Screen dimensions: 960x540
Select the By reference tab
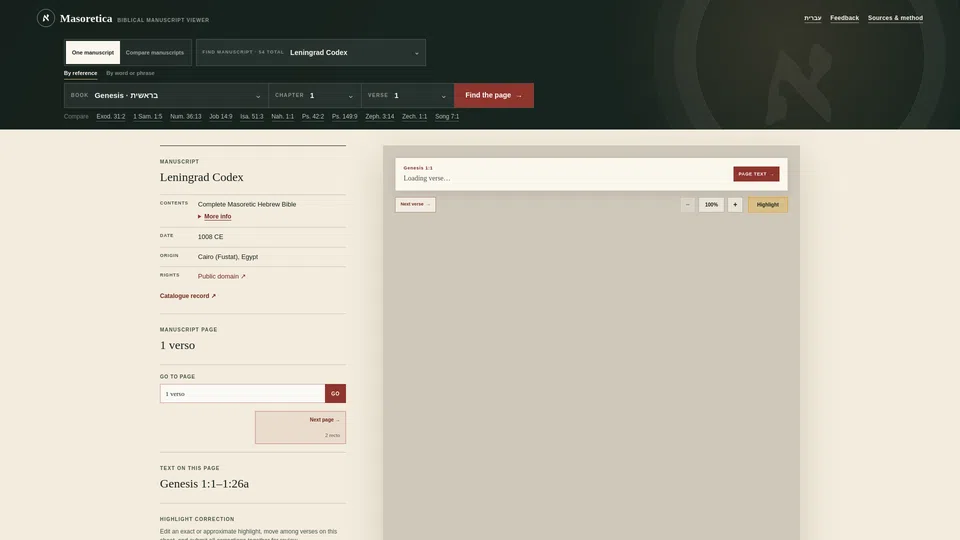80,73
